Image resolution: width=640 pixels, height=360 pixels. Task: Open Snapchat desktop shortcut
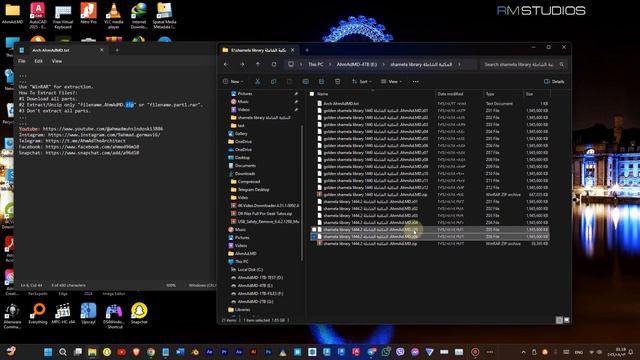click(x=139, y=313)
